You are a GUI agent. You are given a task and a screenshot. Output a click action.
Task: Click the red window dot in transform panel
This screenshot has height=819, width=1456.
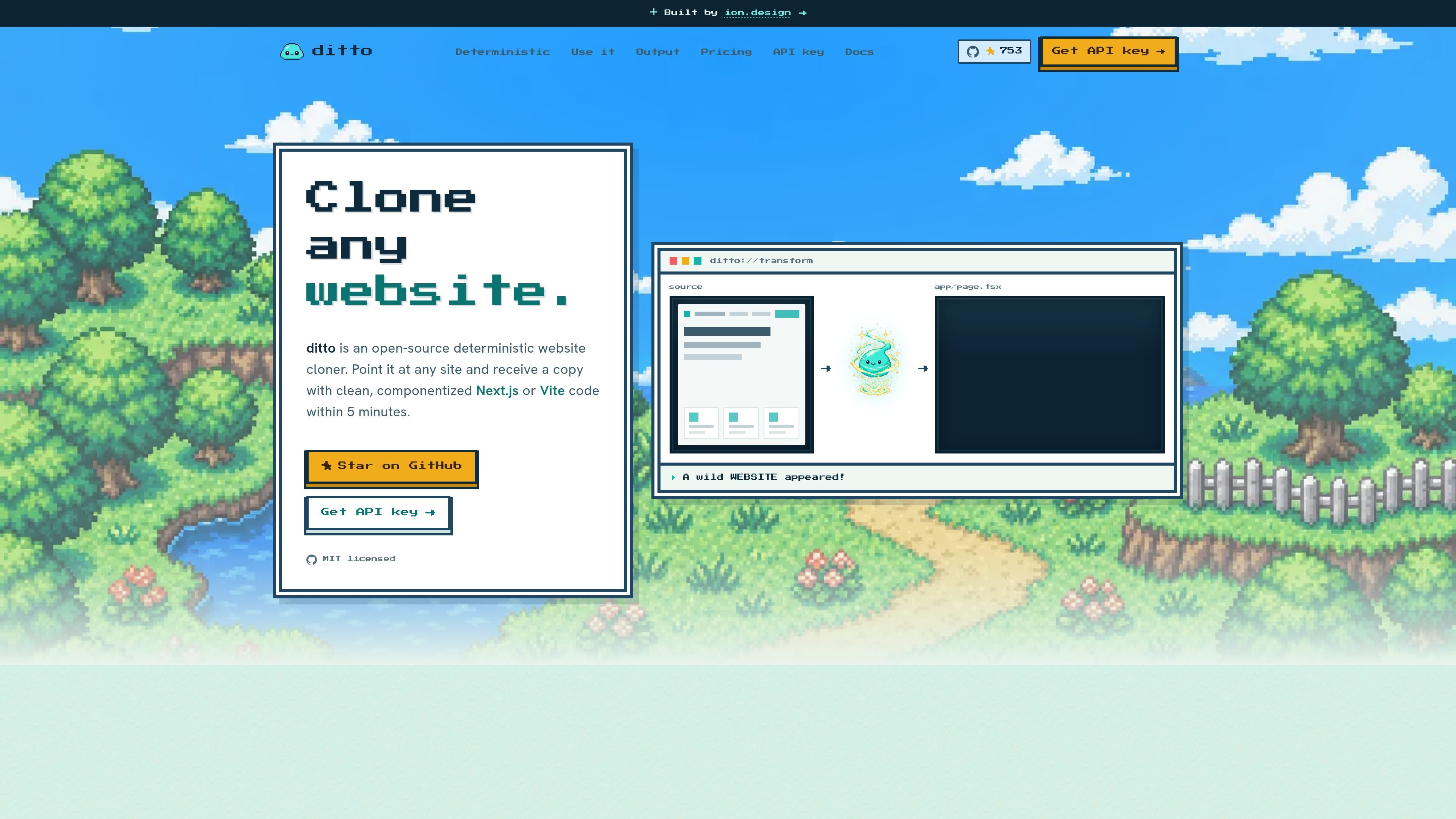pyautogui.click(x=673, y=260)
